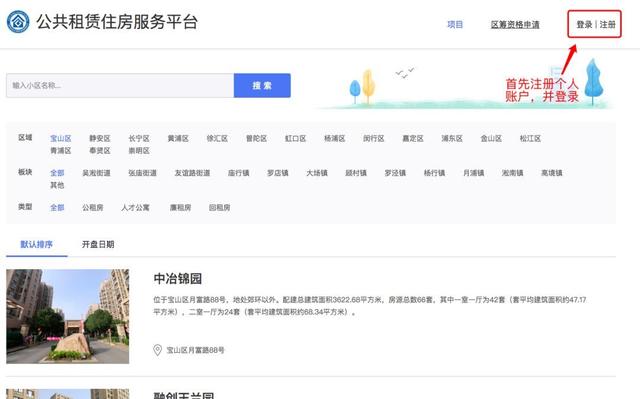Select the 默认排序 tab
Viewport: 640px width, 399px height.
36,244
